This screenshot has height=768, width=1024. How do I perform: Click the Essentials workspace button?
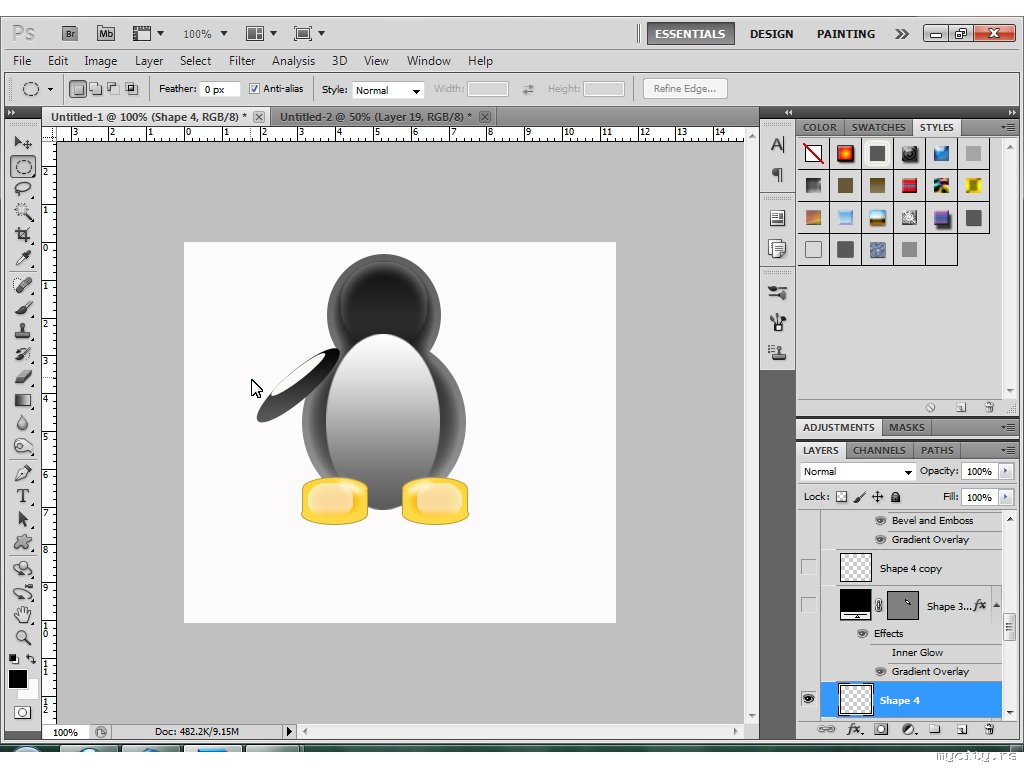click(x=690, y=34)
